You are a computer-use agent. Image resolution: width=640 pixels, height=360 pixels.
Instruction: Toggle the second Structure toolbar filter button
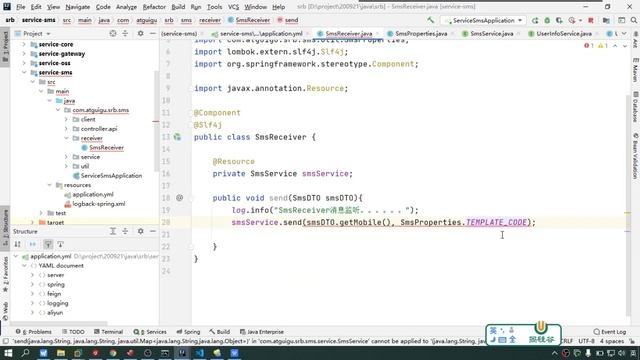click(33, 244)
